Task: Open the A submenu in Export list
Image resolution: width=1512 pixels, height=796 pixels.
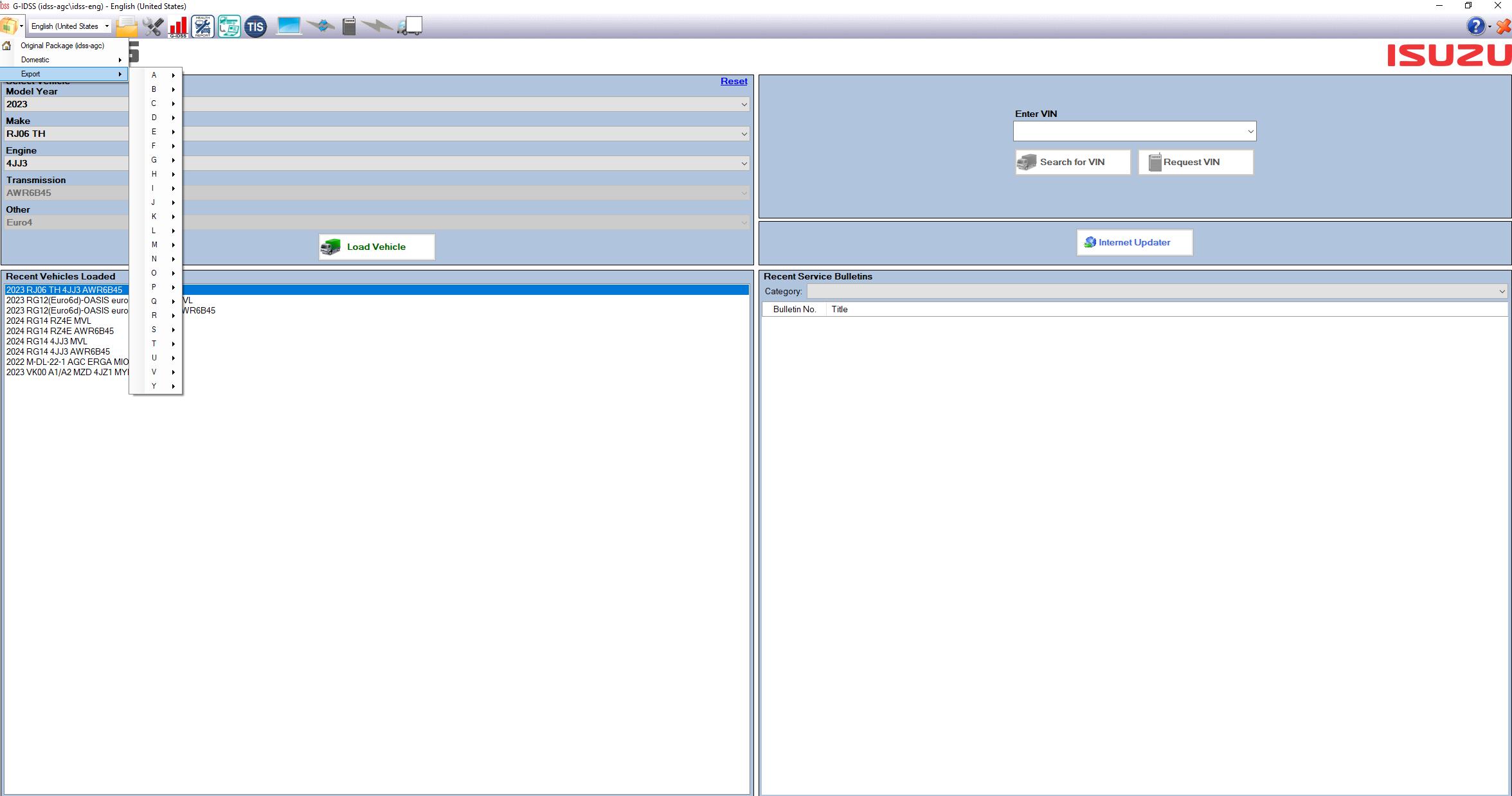Action: click(x=156, y=75)
